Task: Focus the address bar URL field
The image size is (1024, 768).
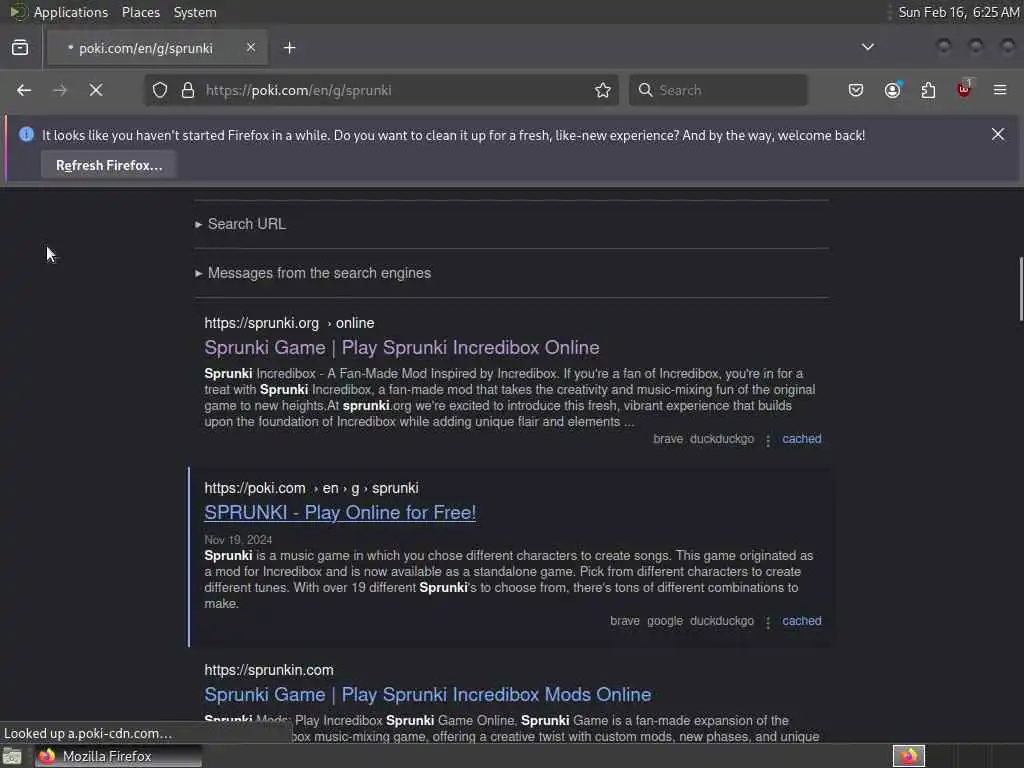Action: pos(395,90)
